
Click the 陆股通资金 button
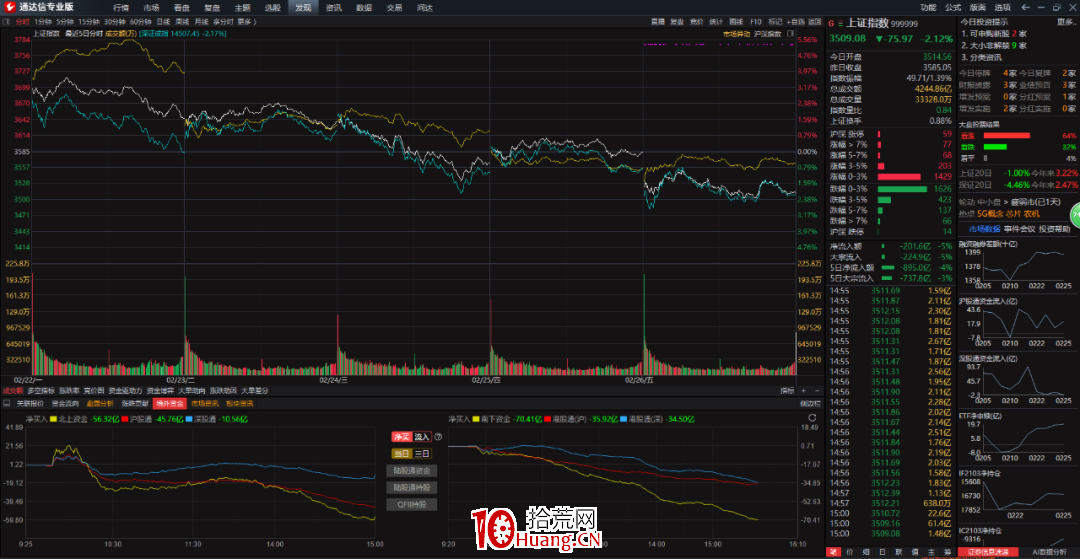[x=412, y=471]
